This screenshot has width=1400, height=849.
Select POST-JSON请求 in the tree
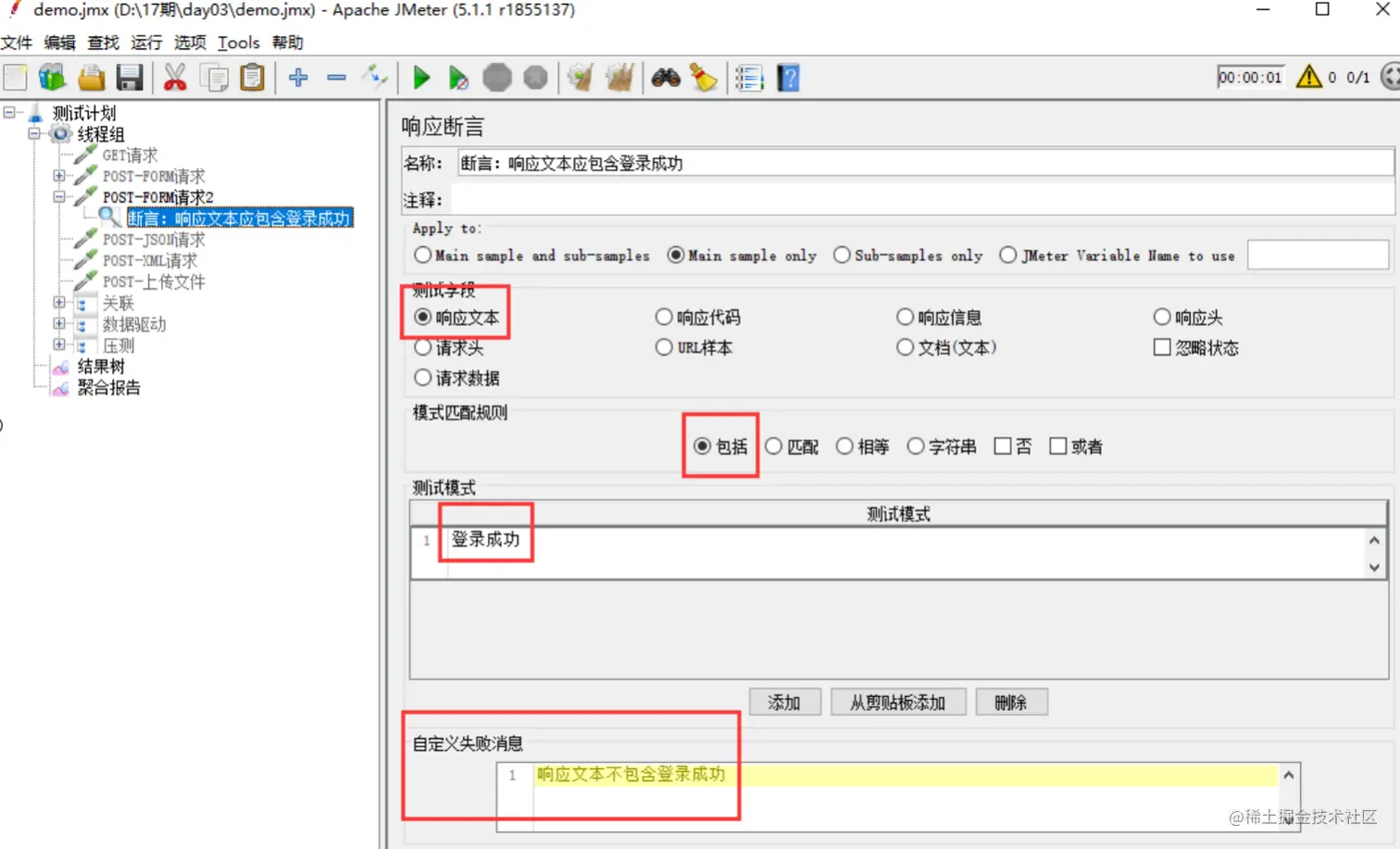tap(154, 240)
